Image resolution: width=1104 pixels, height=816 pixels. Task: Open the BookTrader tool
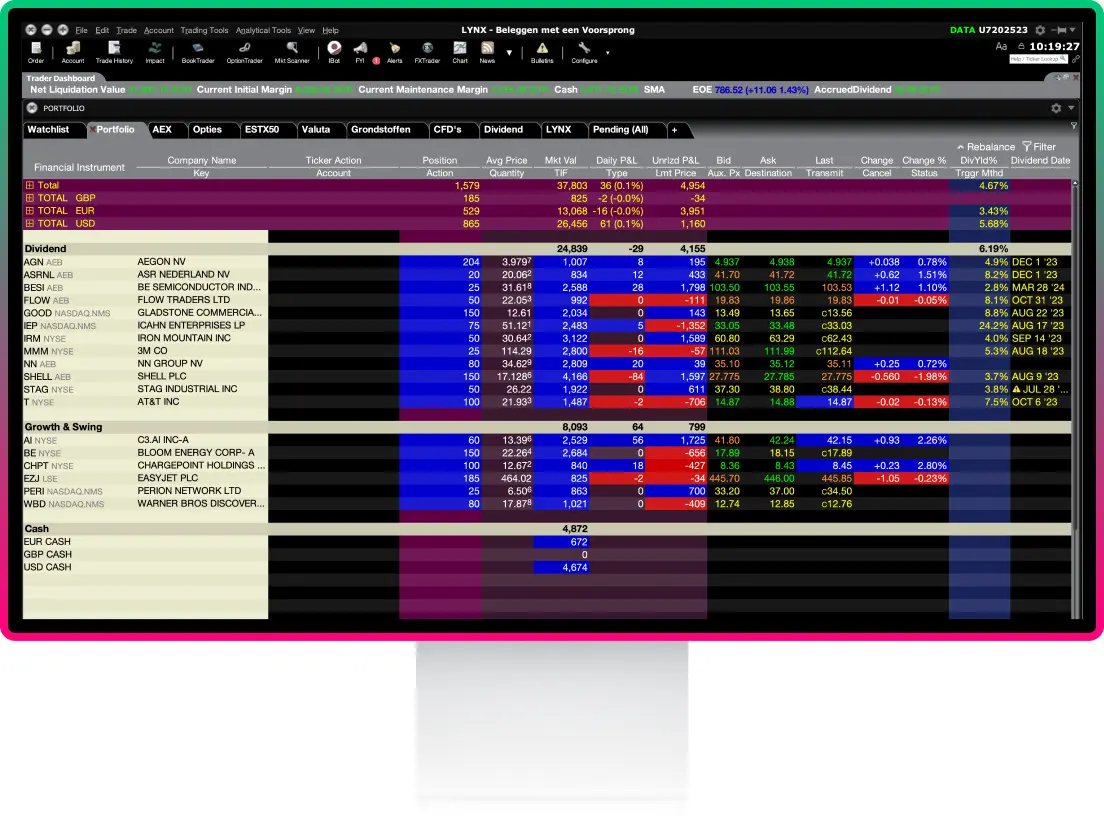click(x=198, y=52)
